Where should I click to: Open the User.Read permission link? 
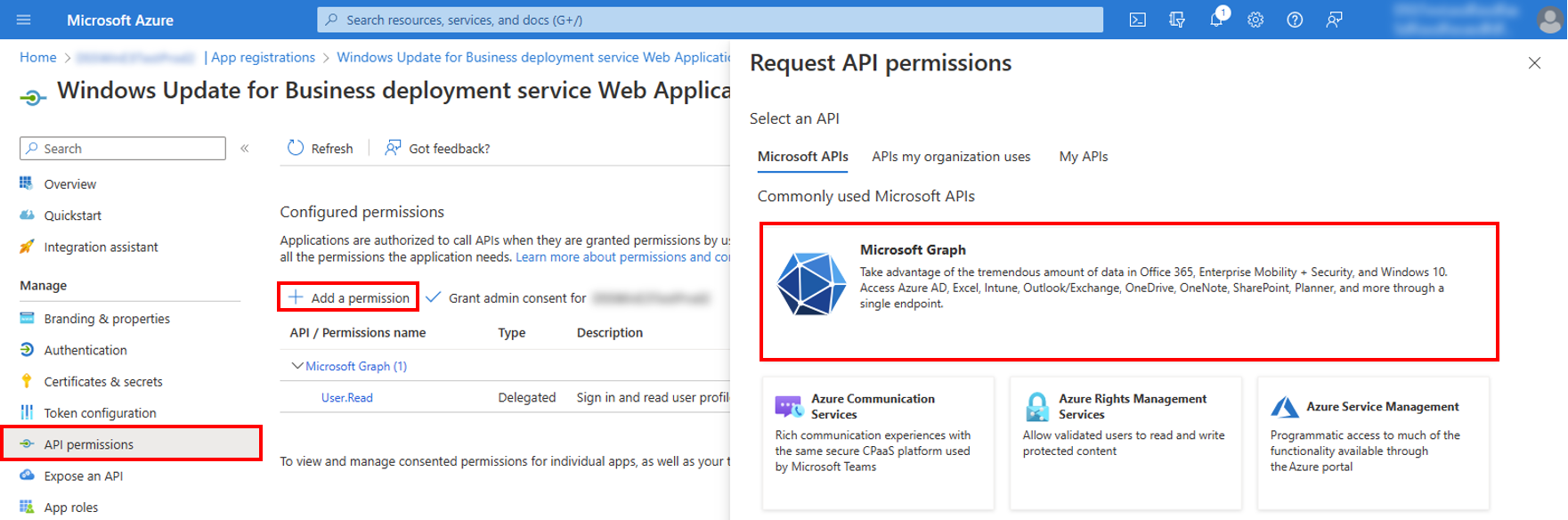pyautogui.click(x=347, y=397)
